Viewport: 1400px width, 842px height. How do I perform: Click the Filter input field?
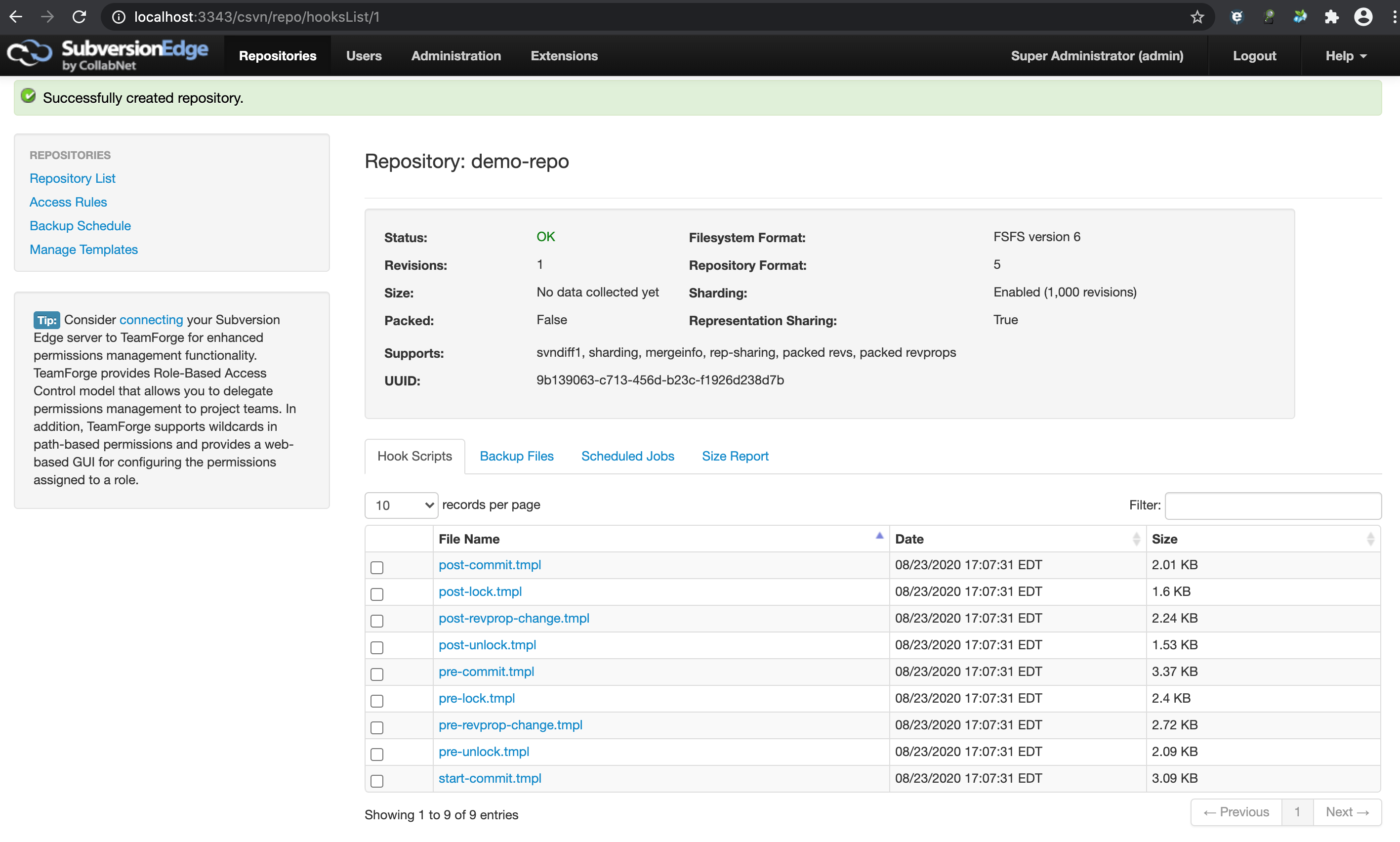1273,505
